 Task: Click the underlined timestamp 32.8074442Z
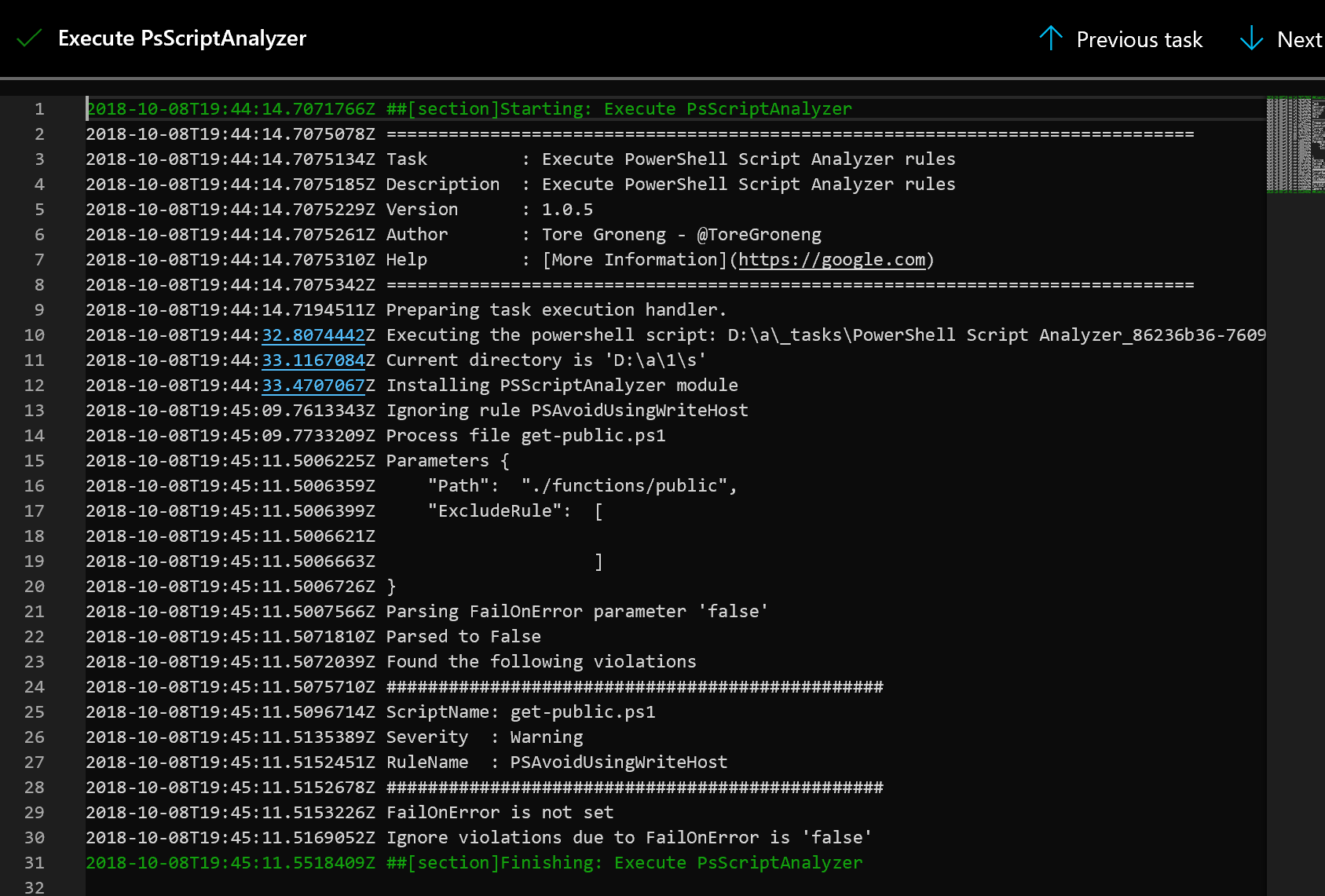click(x=313, y=335)
